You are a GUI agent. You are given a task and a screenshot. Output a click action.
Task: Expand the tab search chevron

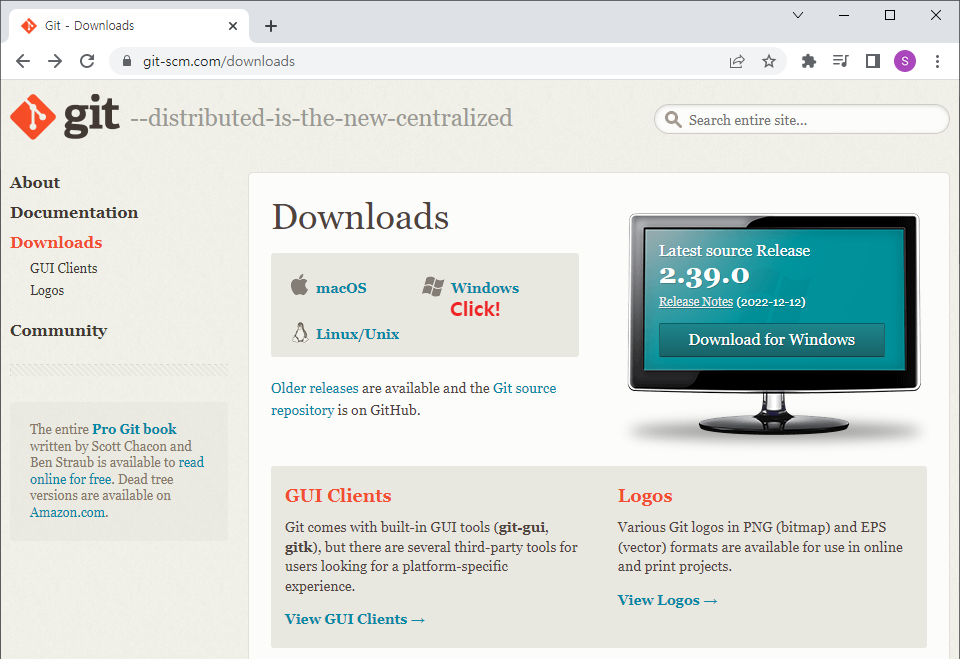point(798,15)
